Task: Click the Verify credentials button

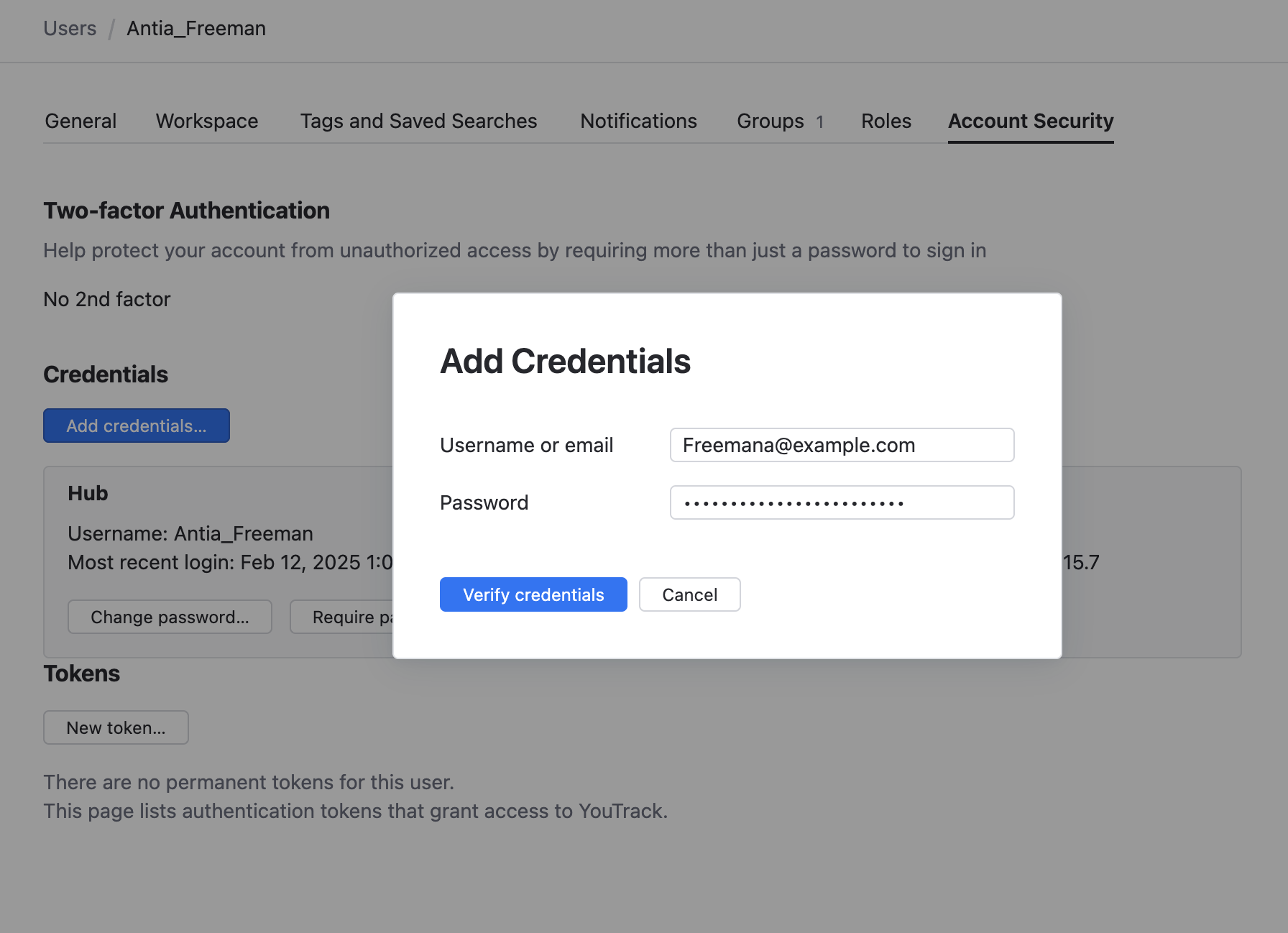Action: [x=533, y=594]
